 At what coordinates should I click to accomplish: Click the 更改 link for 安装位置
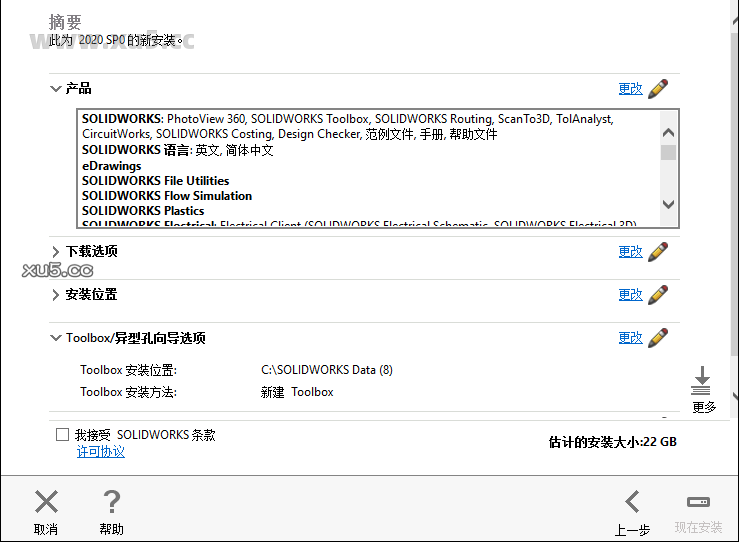[630, 295]
